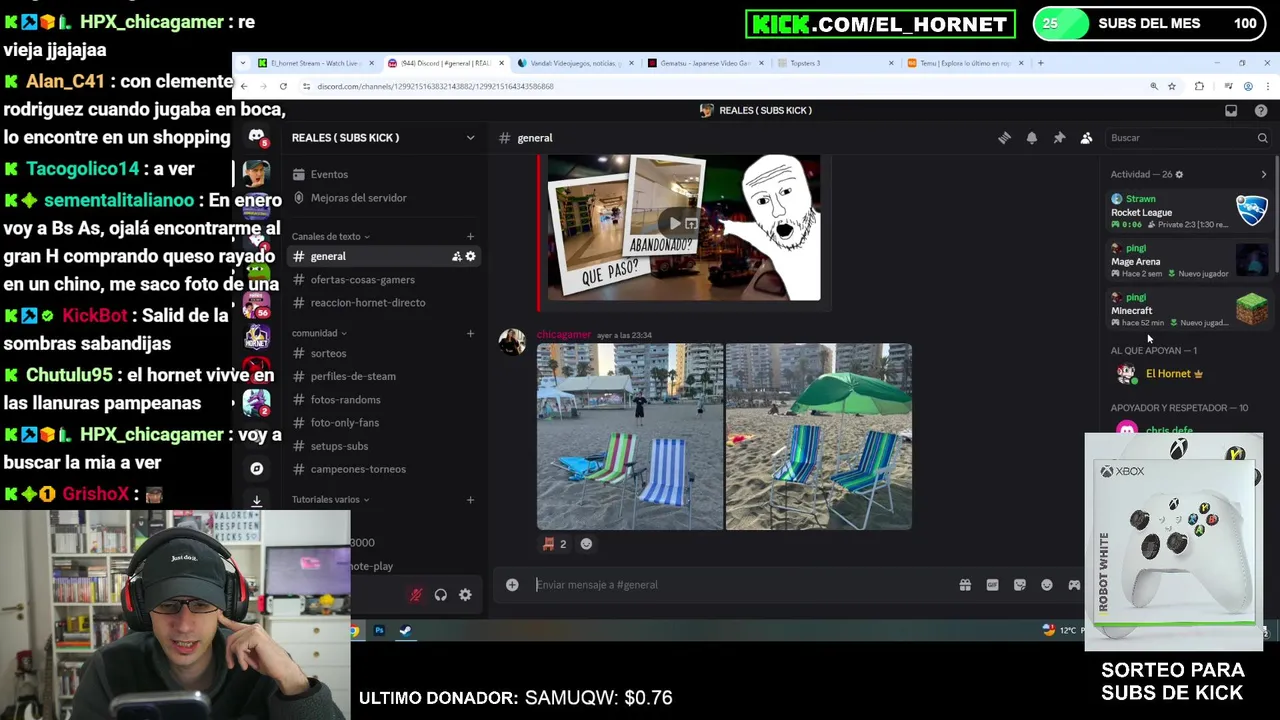Open the sorteos channel
Image resolution: width=1280 pixels, height=720 pixels.
[383, 353]
